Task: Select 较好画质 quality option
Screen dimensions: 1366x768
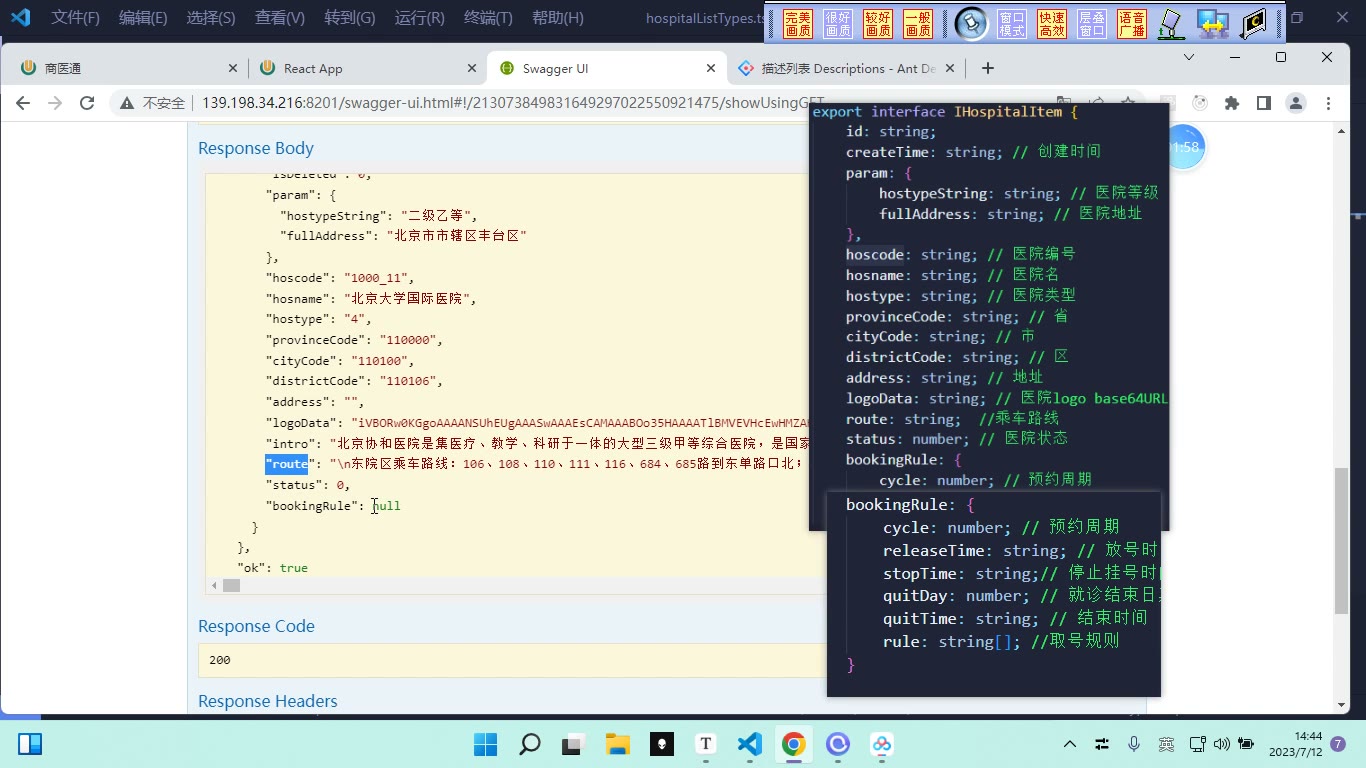Action: coord(878,24)
